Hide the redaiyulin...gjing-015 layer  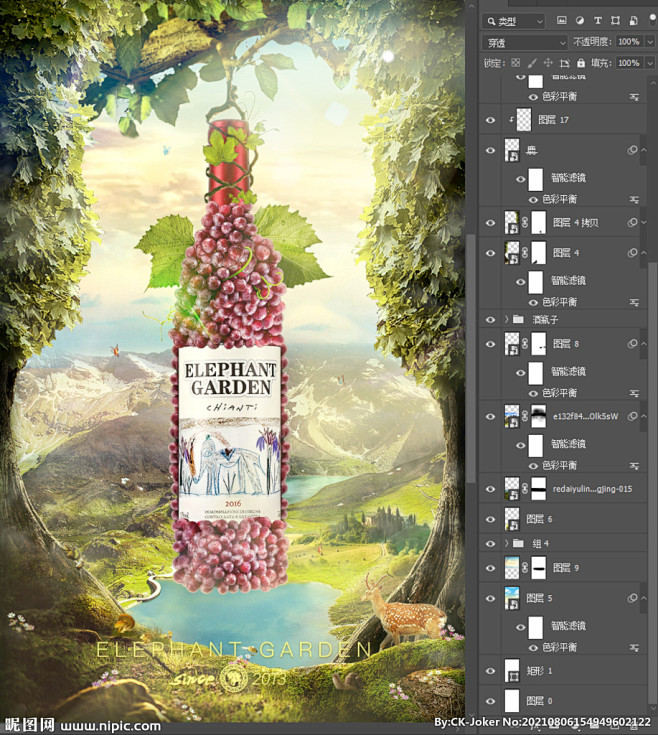point(490,489)
